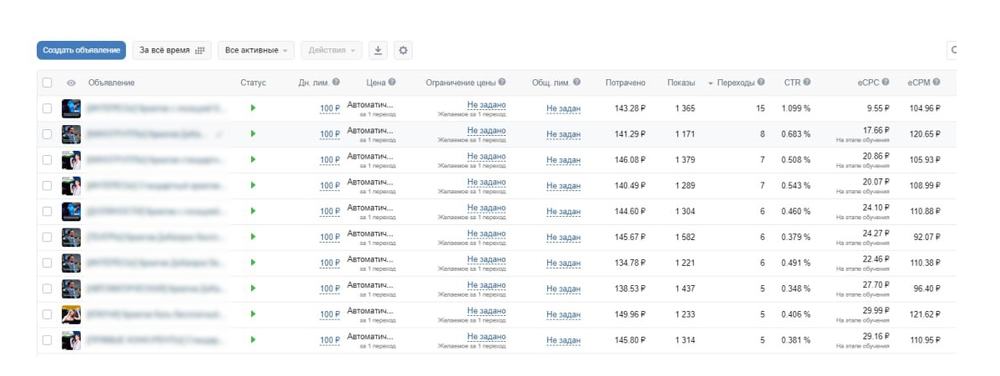Click the 121.62 ₽ eCPM value

925,314
